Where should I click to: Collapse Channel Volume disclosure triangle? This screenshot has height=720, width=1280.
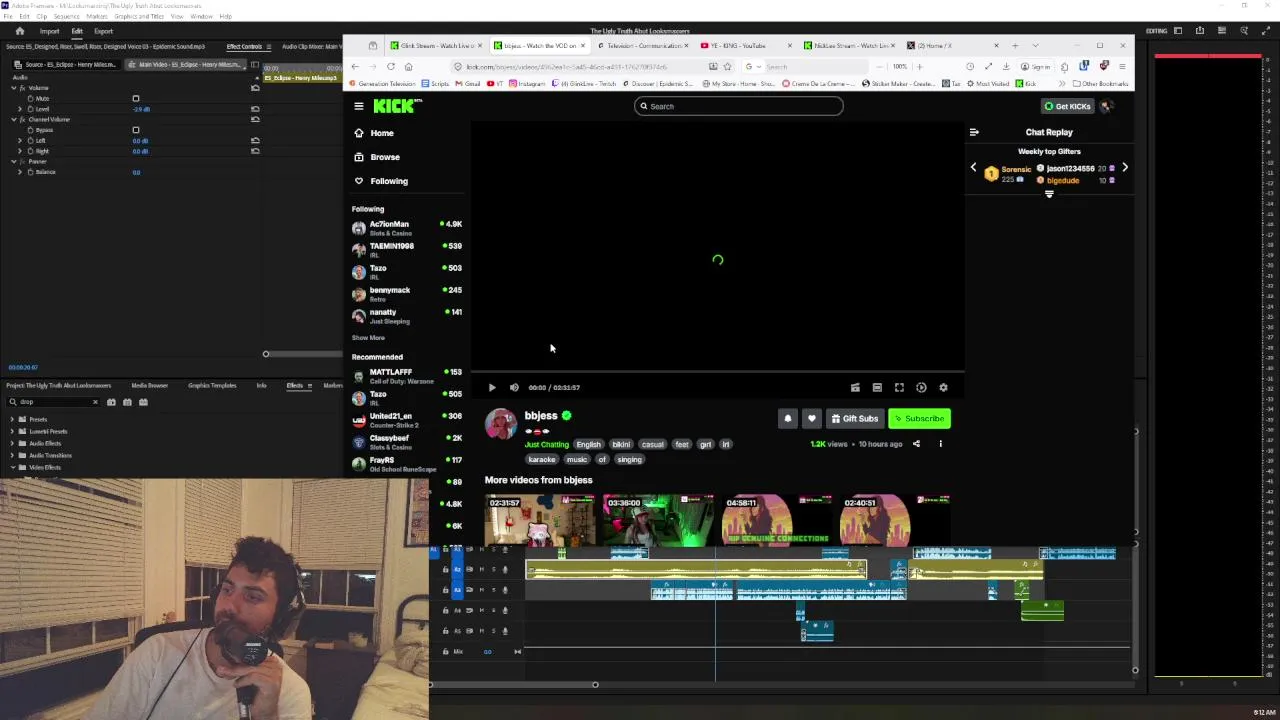click(x=14, y=119)
